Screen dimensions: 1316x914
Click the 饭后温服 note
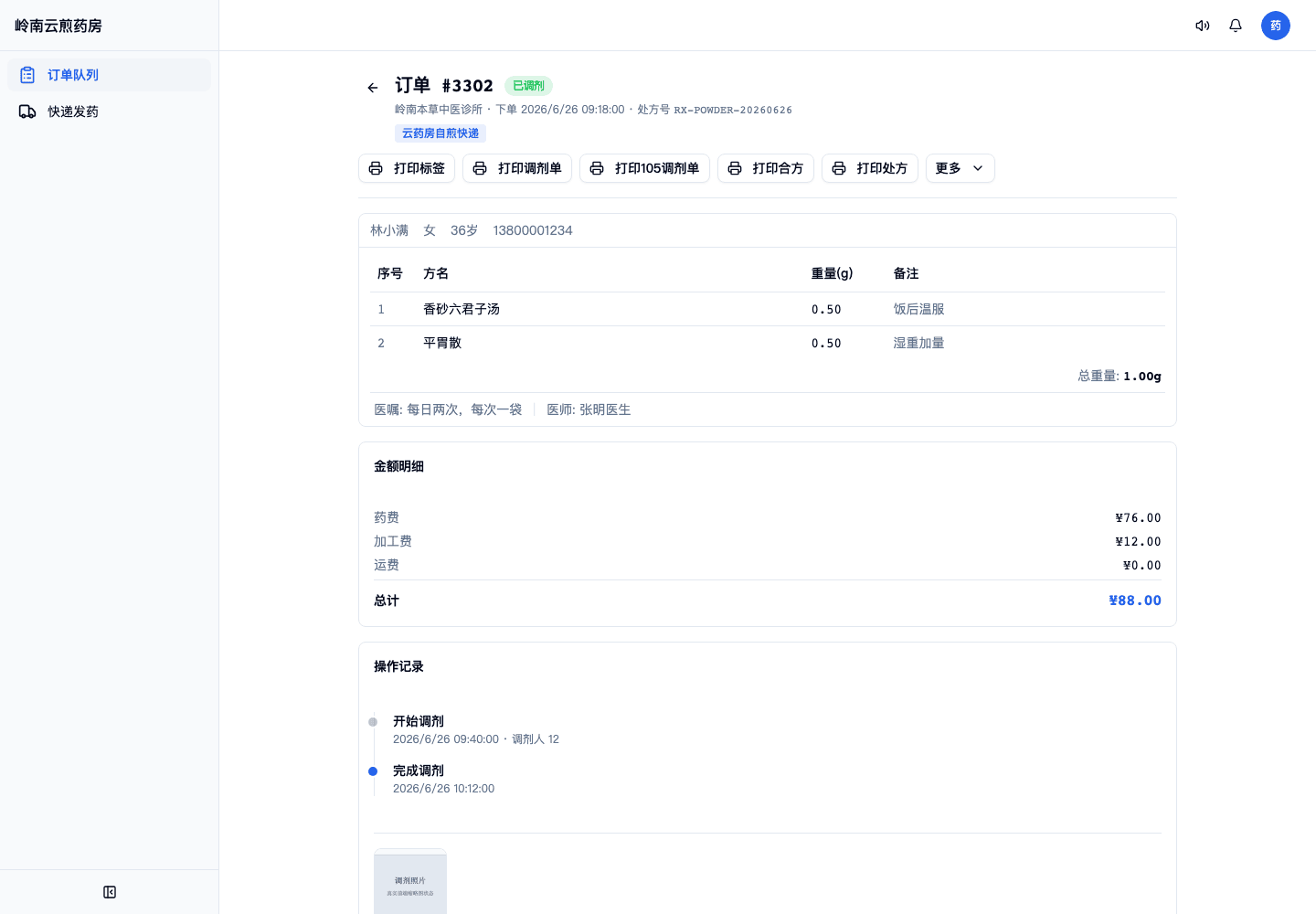918,309
